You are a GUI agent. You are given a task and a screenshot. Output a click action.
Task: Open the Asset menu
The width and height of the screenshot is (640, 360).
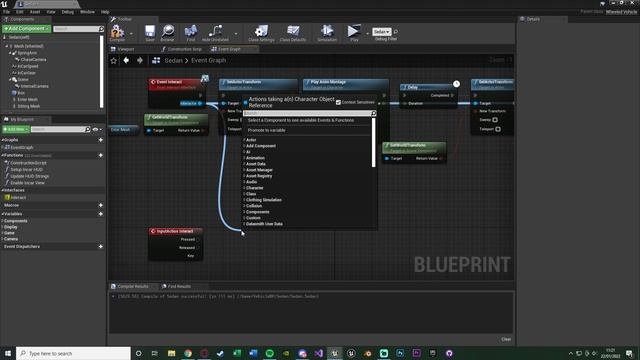point(35,12)
